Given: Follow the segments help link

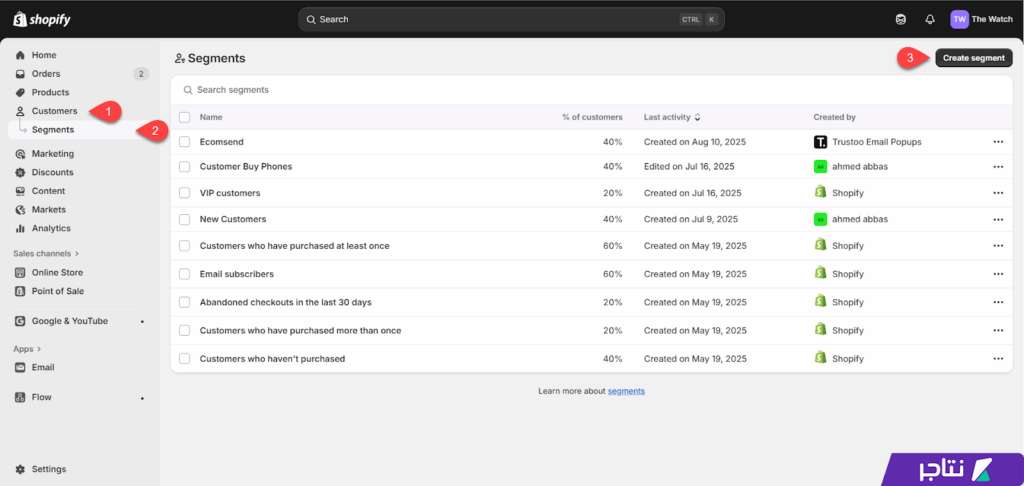Looking at the screenshot, I should (x=626, y=391).
